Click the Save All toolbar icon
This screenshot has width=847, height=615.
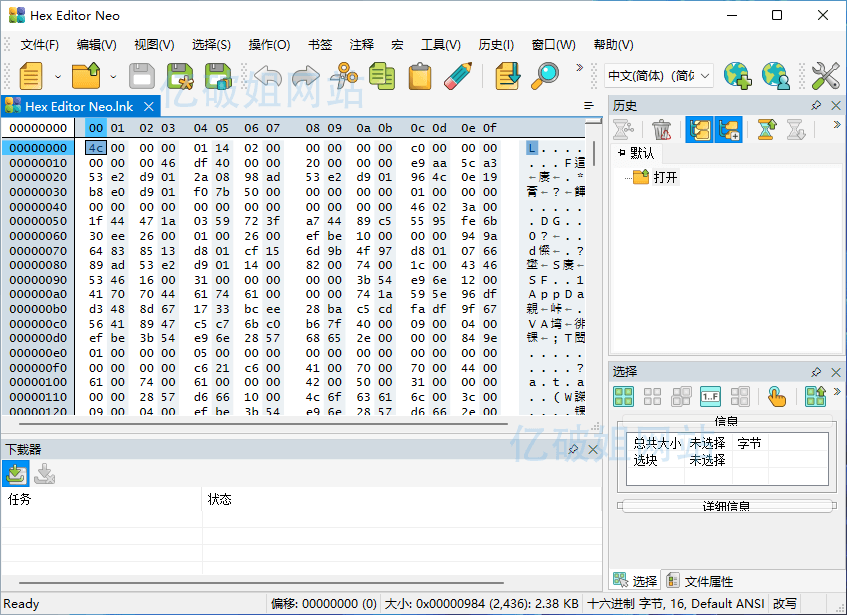pos(218,76)
